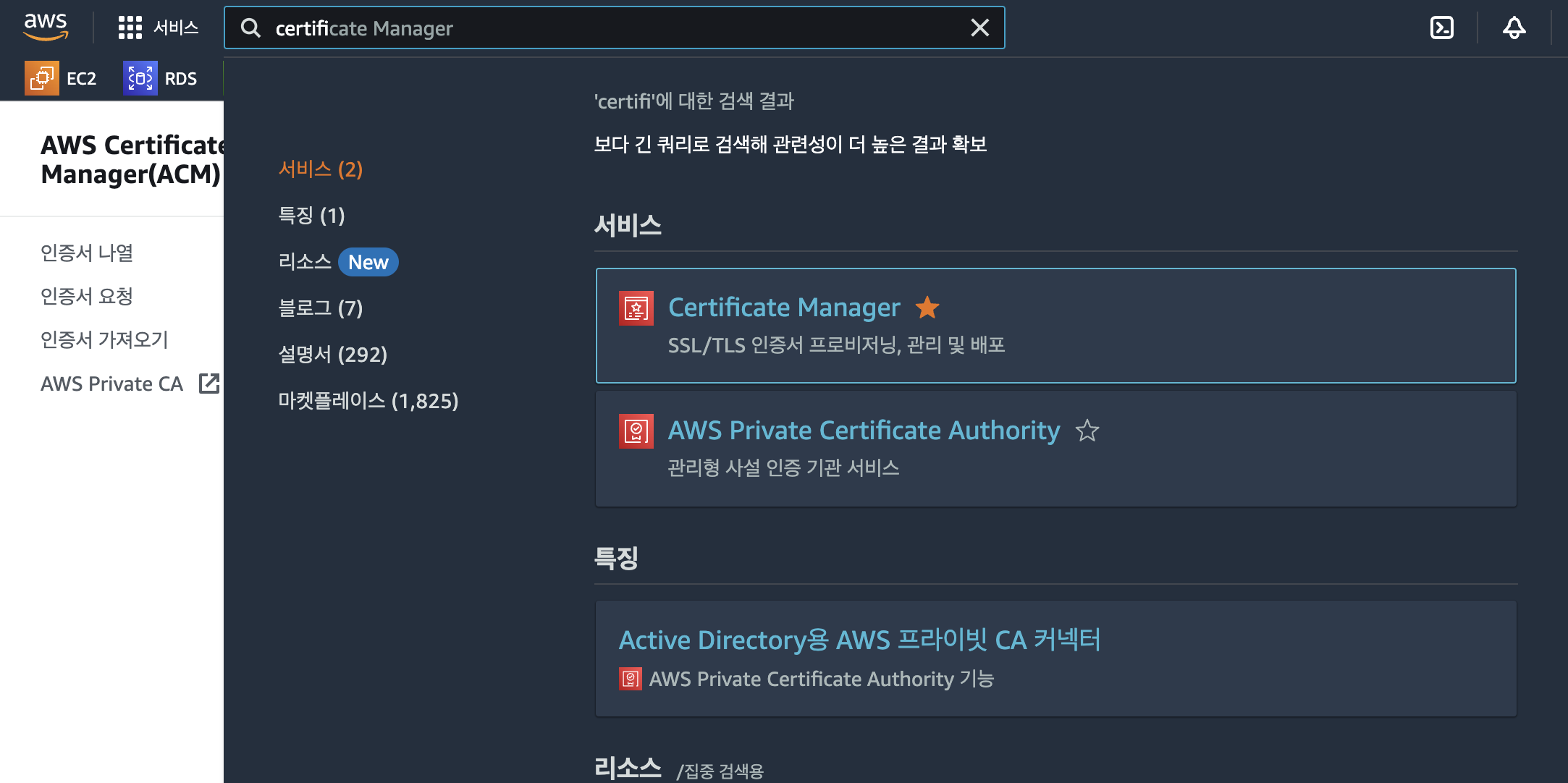This screenshot has height=783, width=1568.
Task: Open the 서비스 grid menu icon
Action: coord(130,27)
